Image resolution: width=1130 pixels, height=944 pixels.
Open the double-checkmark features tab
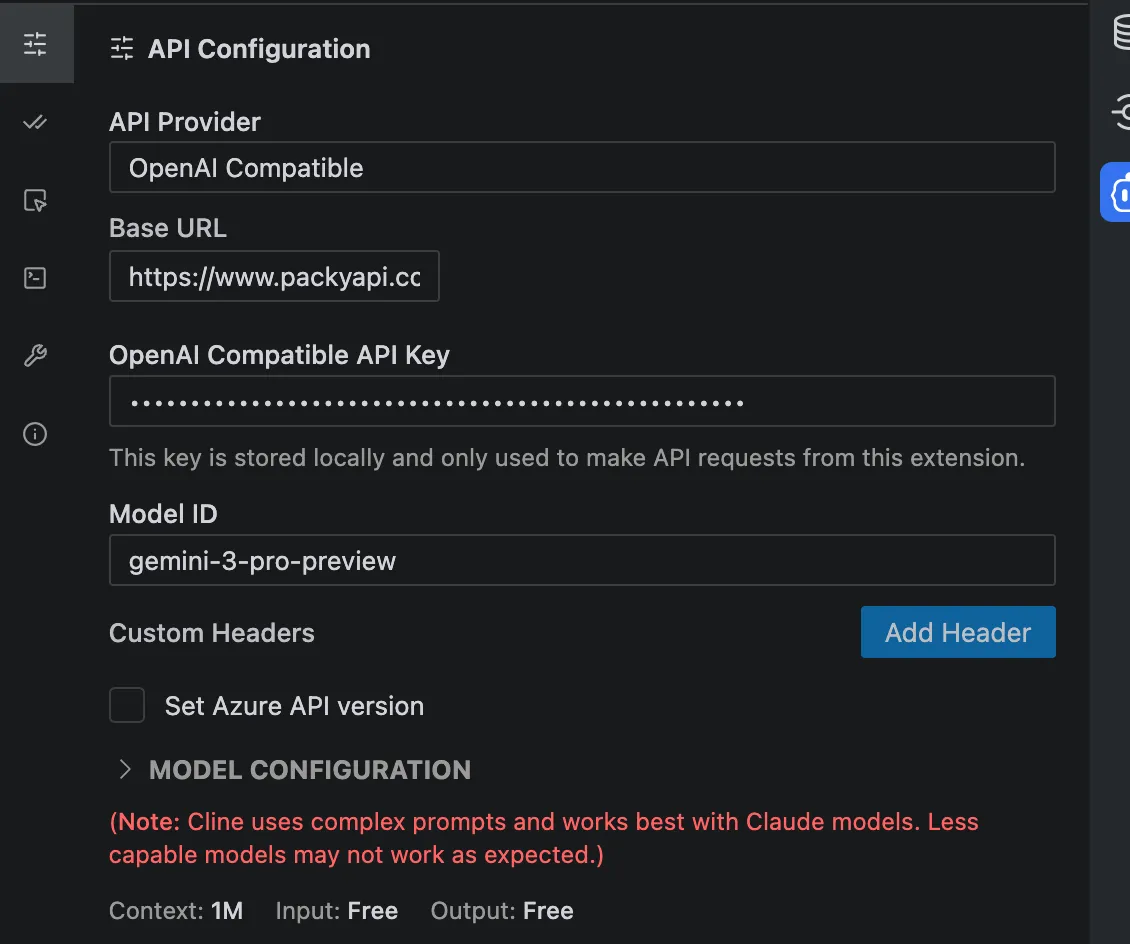[x=36, y=123]
